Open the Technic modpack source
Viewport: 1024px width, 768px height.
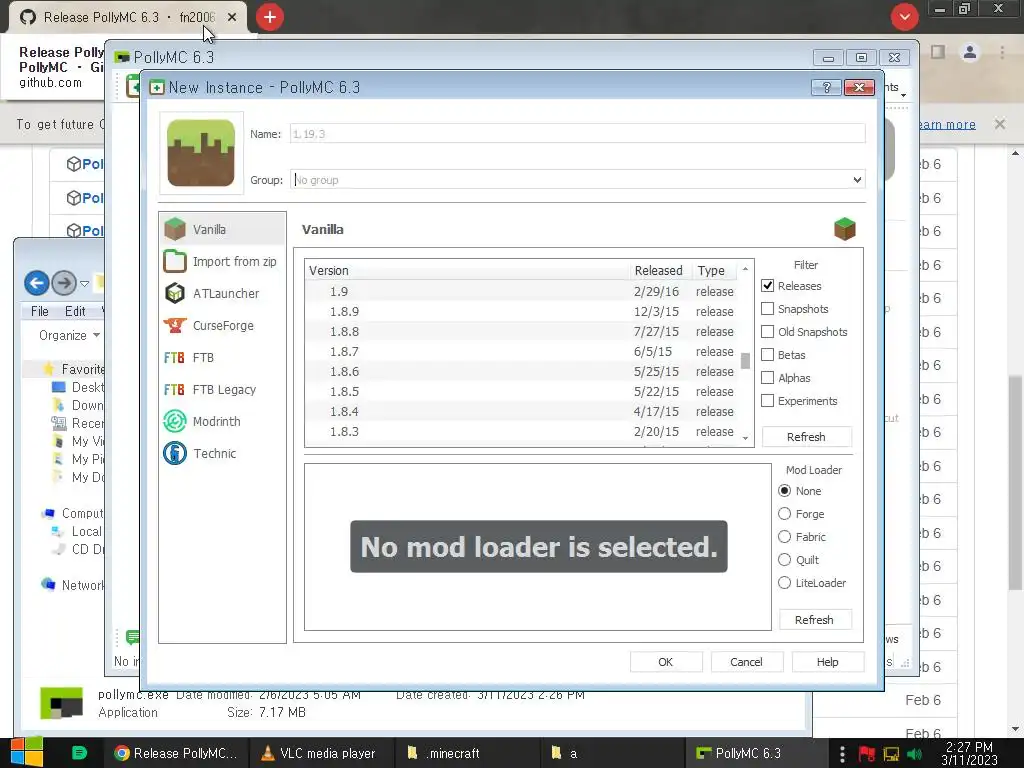(x=222, y=453)
